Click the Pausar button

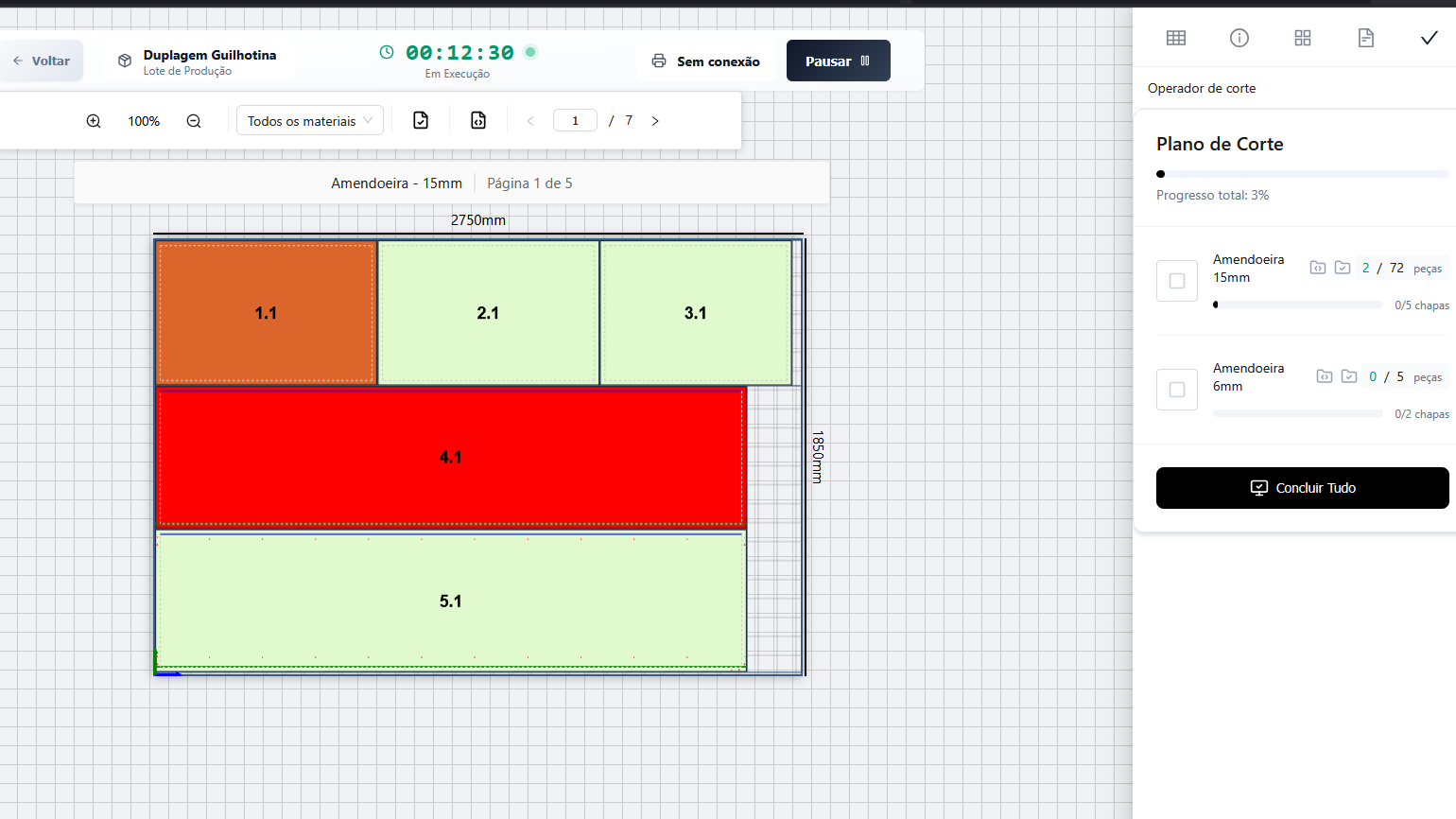pos(838,61)
